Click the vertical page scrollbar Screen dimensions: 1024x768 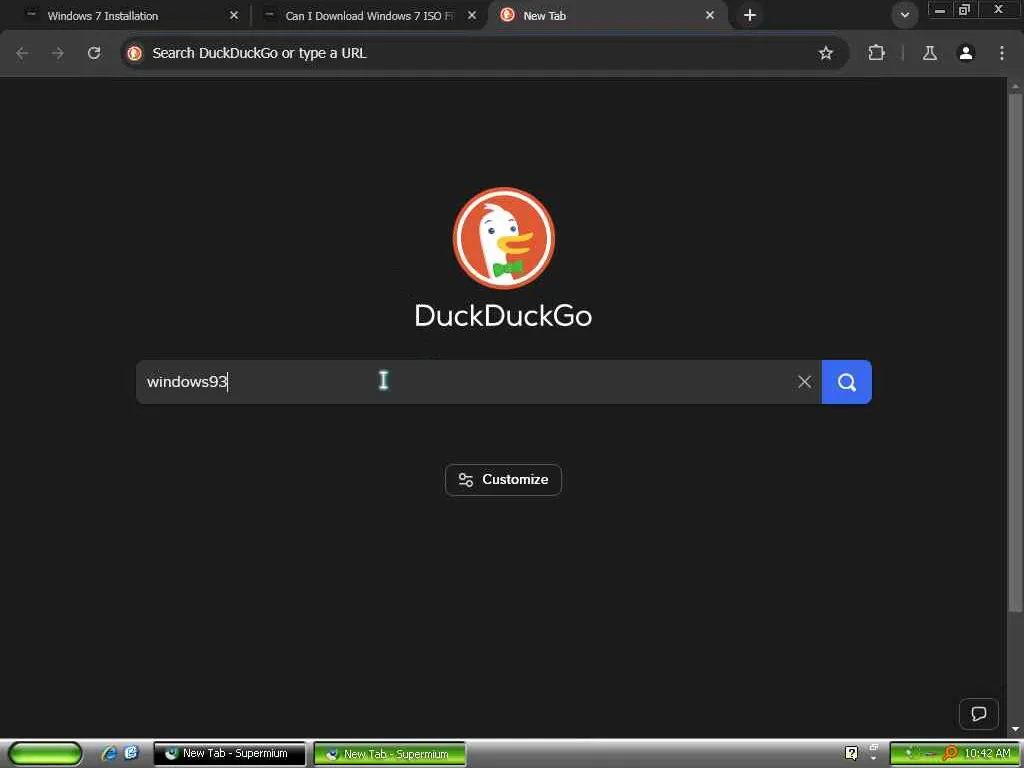[x=1015, y=353]
